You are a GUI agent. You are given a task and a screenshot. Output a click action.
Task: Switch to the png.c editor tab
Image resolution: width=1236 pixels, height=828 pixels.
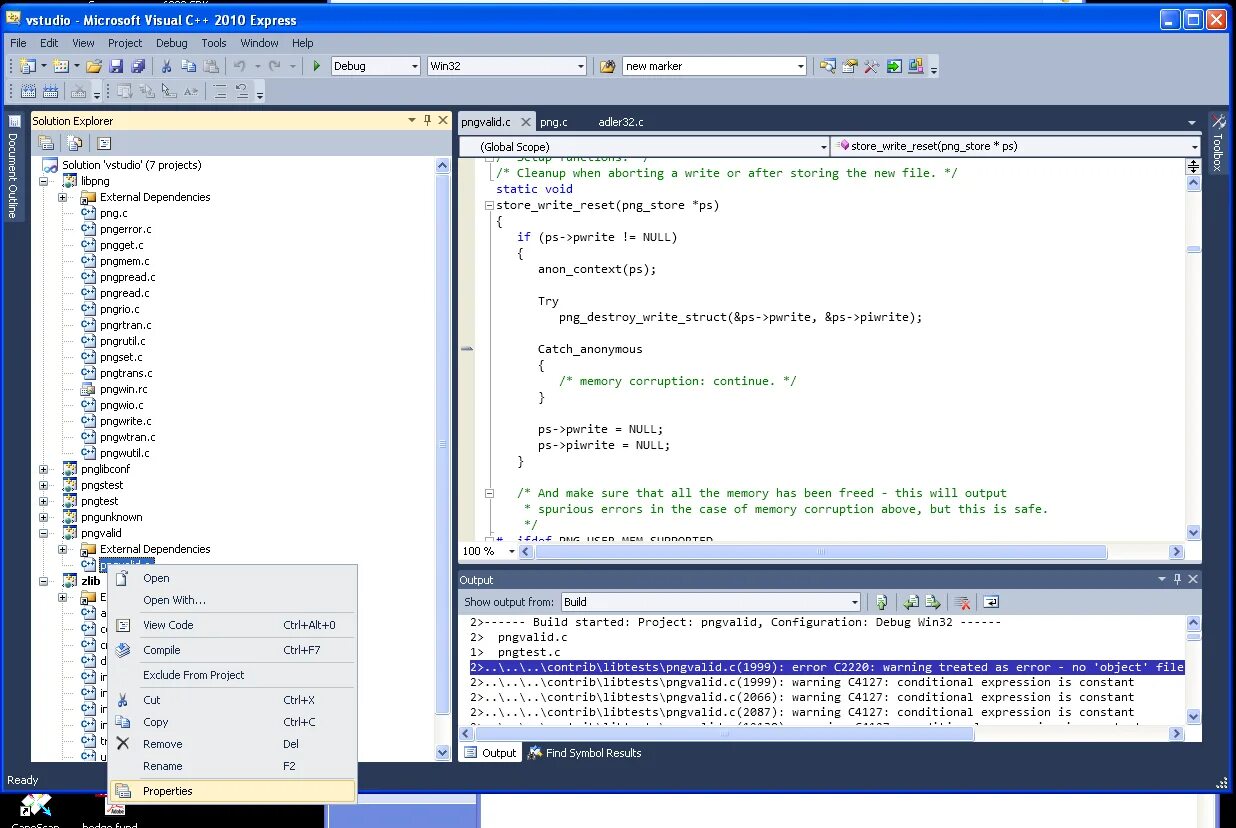pyautogui.click(x=554, y=122)
